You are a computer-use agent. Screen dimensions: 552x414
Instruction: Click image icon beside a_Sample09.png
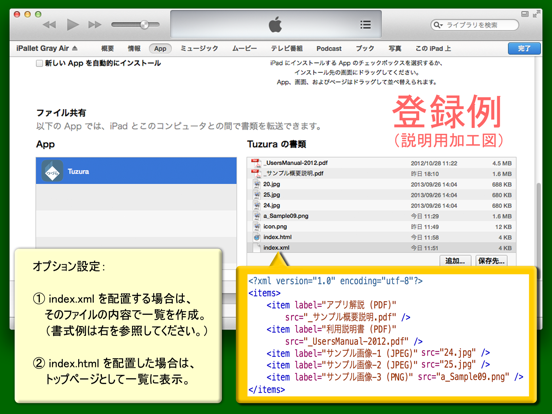pyautogui.click(x=257, y=215)
